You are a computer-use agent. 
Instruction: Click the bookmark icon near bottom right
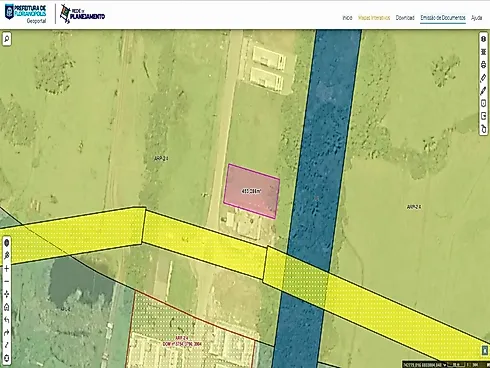click(x=485, y=350)
